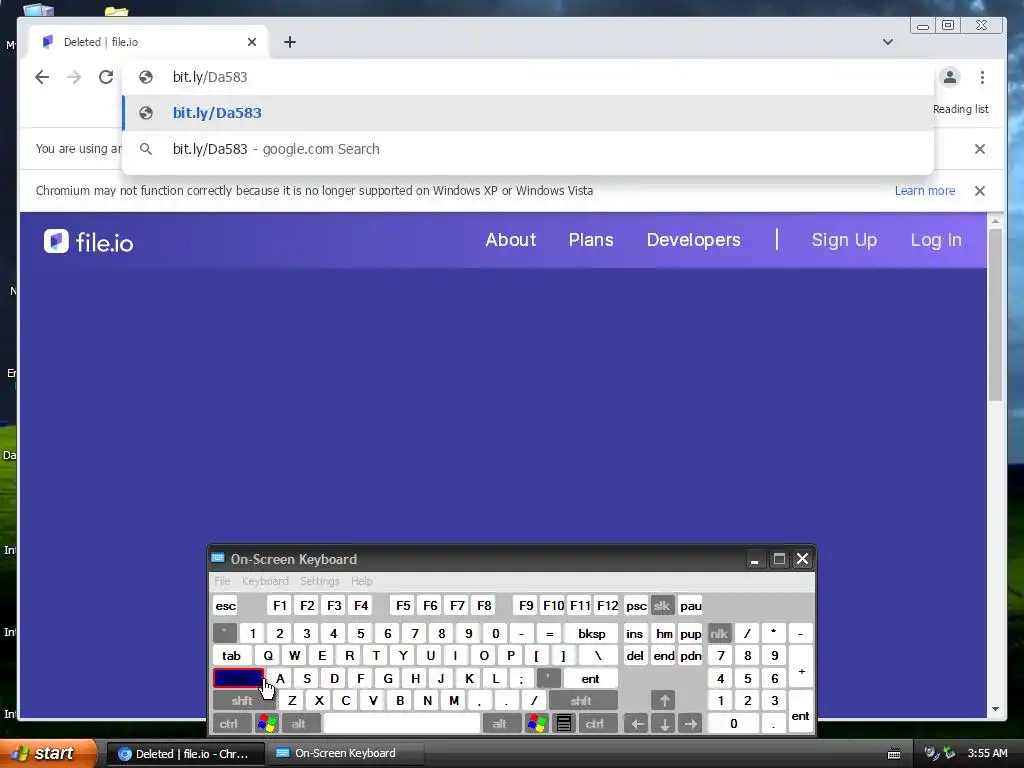Follow the Learn more link
The width and height of the screenshot is (1024, 768).
click(x=925, y=191)
